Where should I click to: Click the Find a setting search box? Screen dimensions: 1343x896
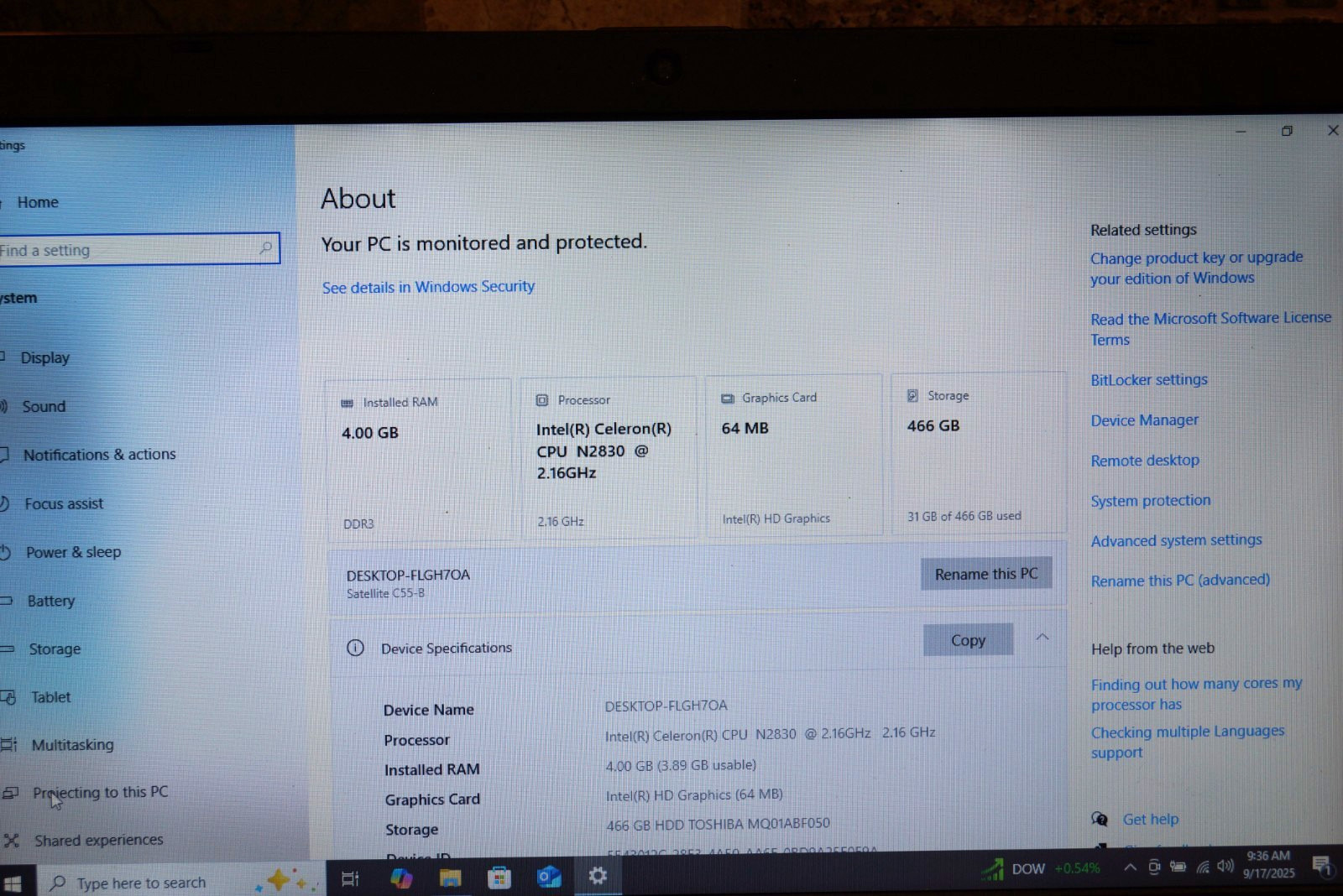point(138,249)
